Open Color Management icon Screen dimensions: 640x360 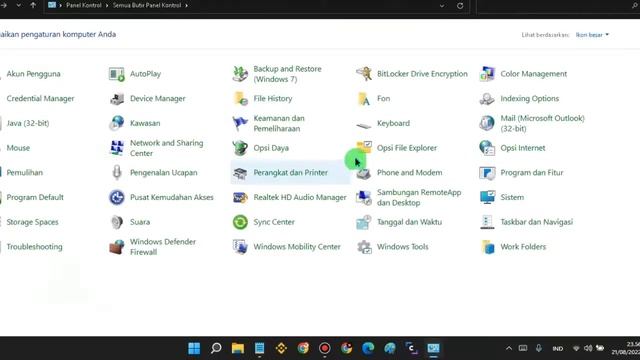(x=487, y=74)
